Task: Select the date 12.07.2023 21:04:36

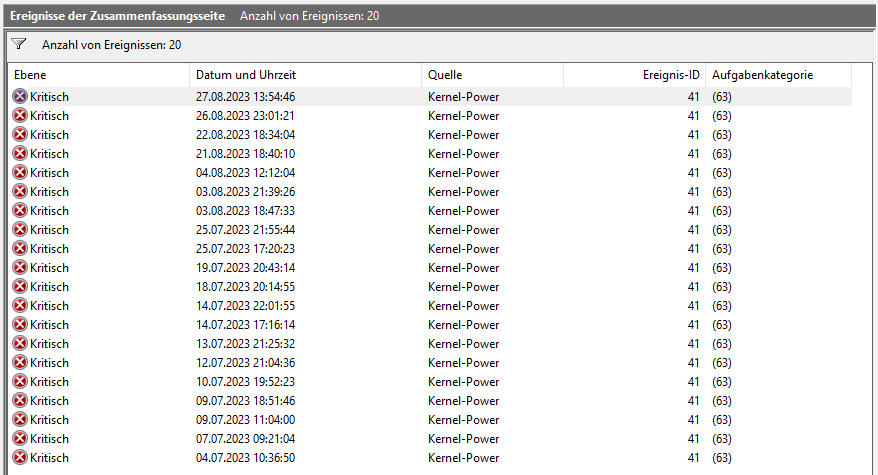Action: [x=245, y=364]
